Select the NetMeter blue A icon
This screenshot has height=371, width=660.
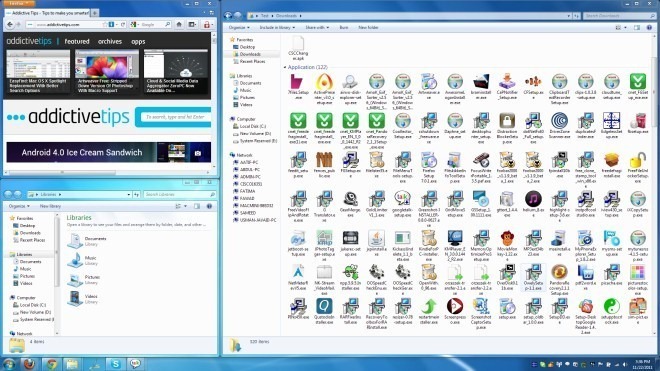click(x=298, y=272)
